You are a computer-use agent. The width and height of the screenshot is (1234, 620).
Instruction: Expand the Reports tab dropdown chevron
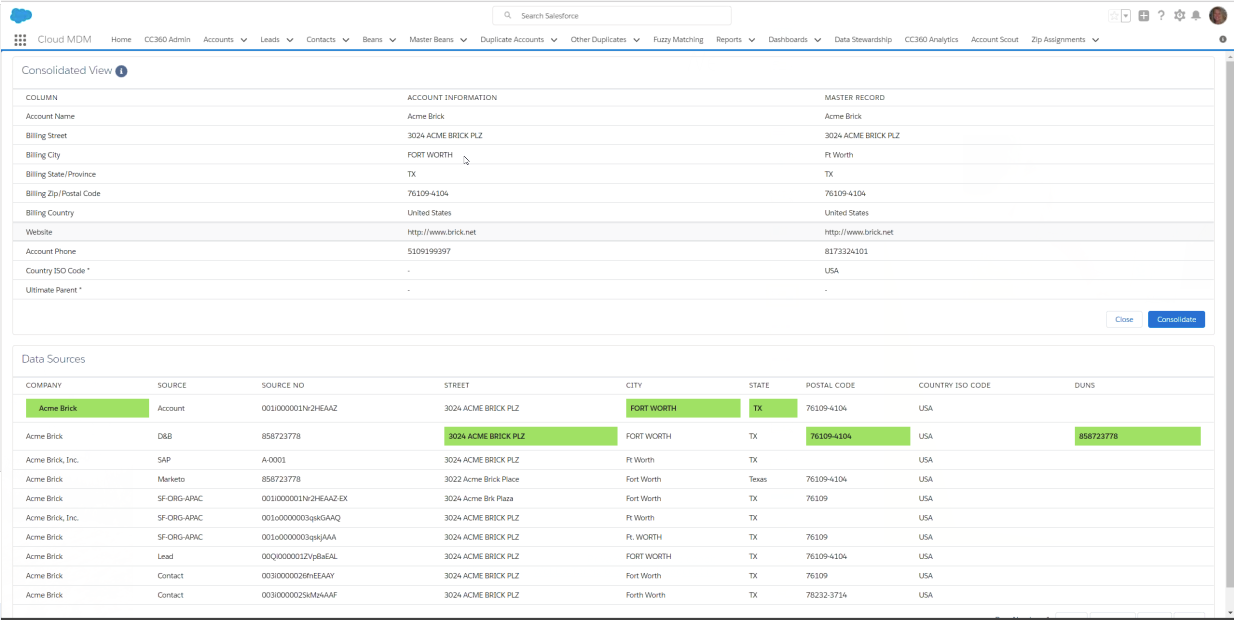pyautogui.click(x=751, y=40)
